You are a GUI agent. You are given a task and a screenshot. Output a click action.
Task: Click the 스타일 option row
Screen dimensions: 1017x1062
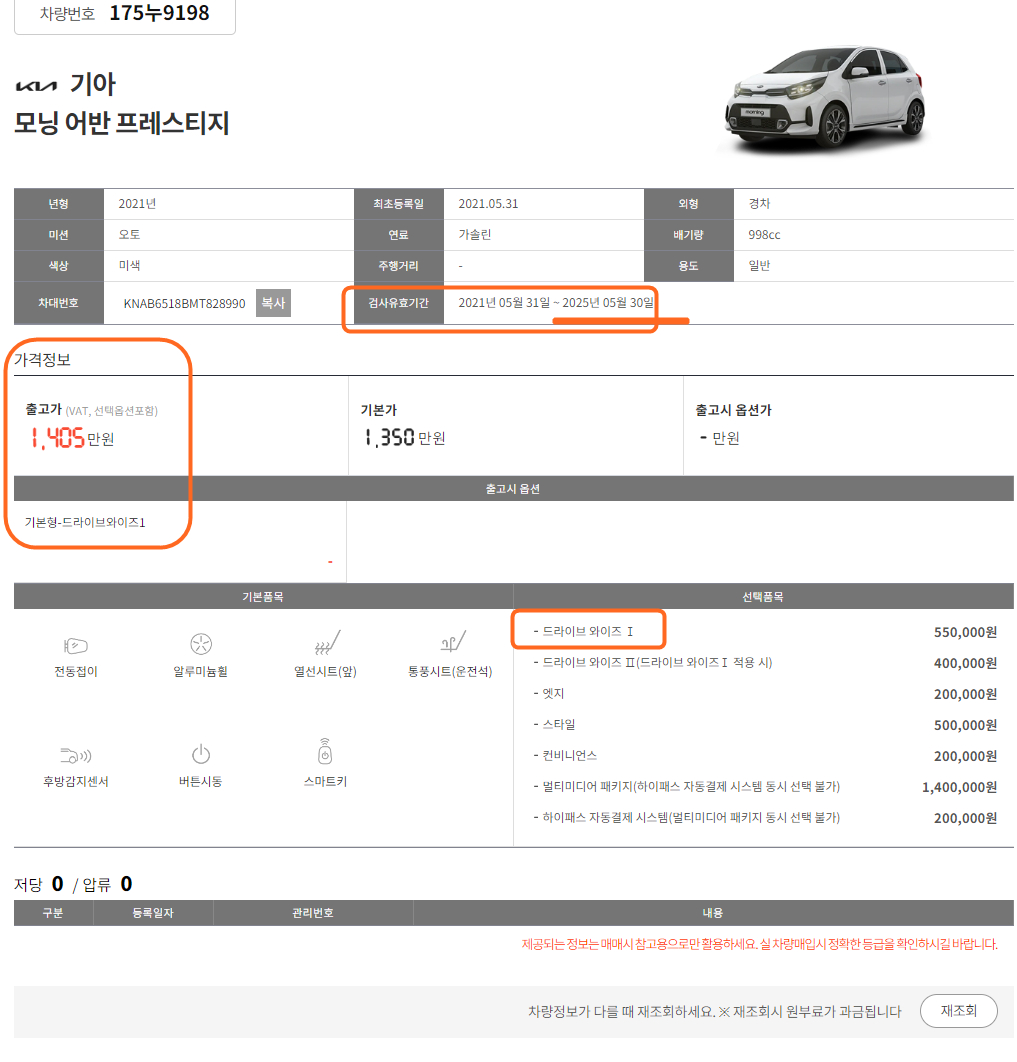765,725
